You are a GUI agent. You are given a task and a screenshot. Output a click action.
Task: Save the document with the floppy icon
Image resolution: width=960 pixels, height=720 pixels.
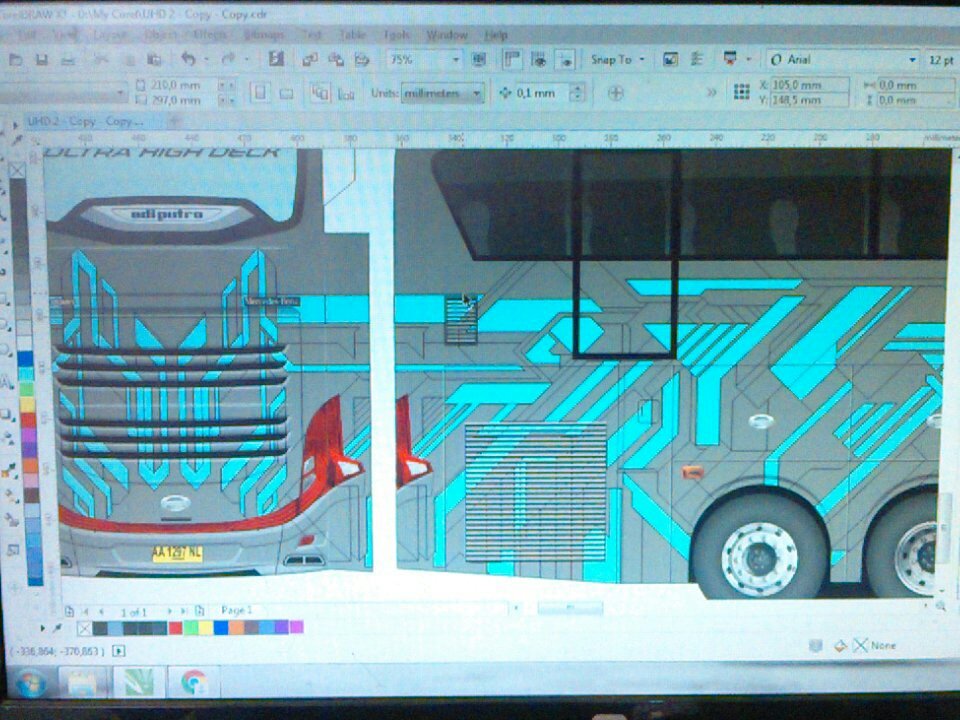point(42,60)
